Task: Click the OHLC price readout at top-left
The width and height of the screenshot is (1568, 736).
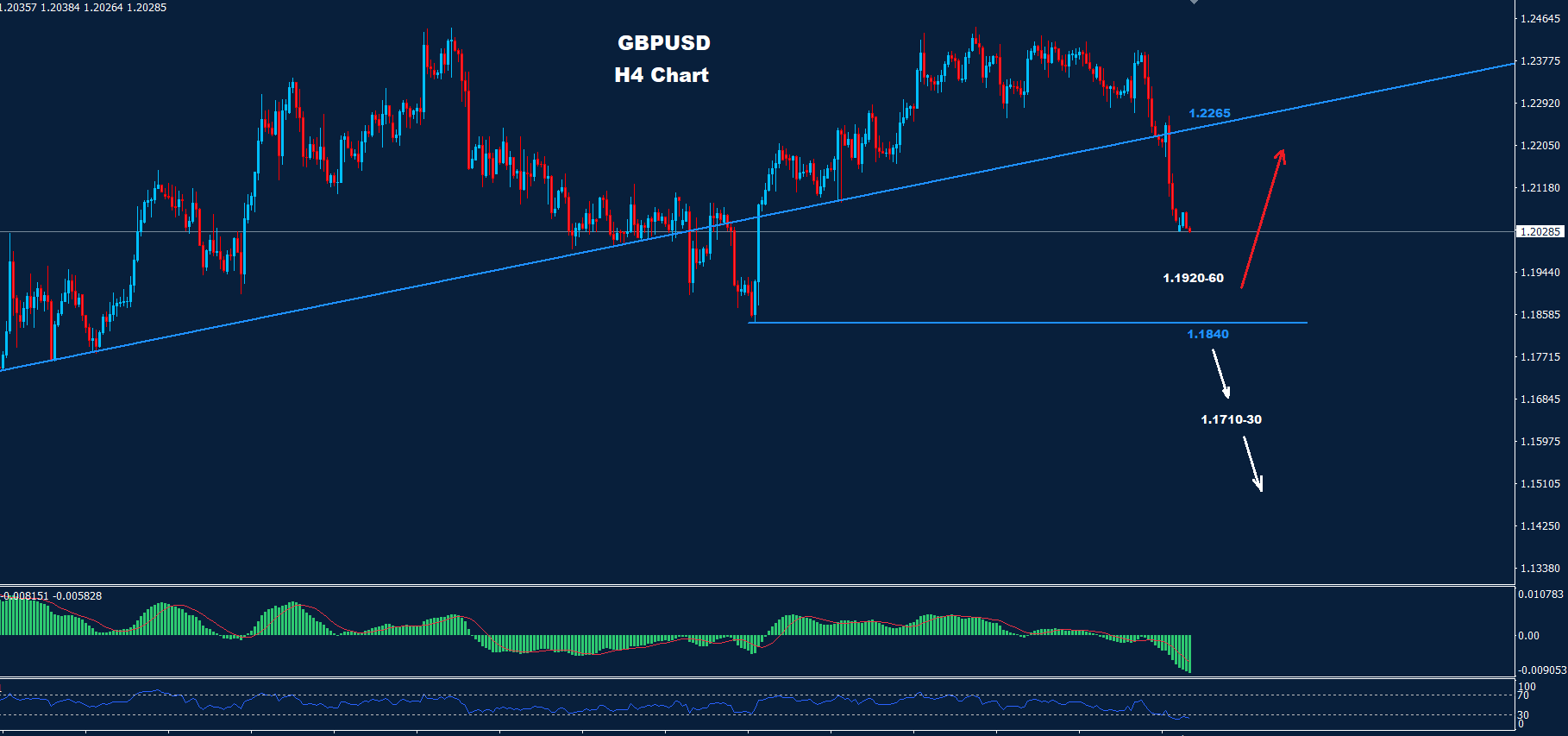Action: click(84, 8)
